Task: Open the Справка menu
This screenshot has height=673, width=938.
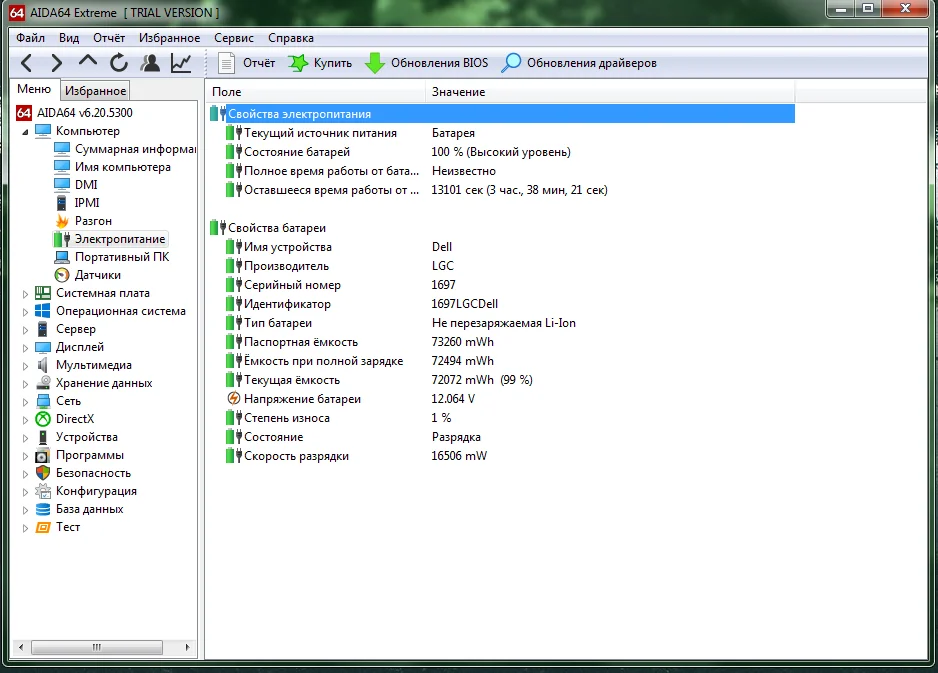Action: pos(291,38)
